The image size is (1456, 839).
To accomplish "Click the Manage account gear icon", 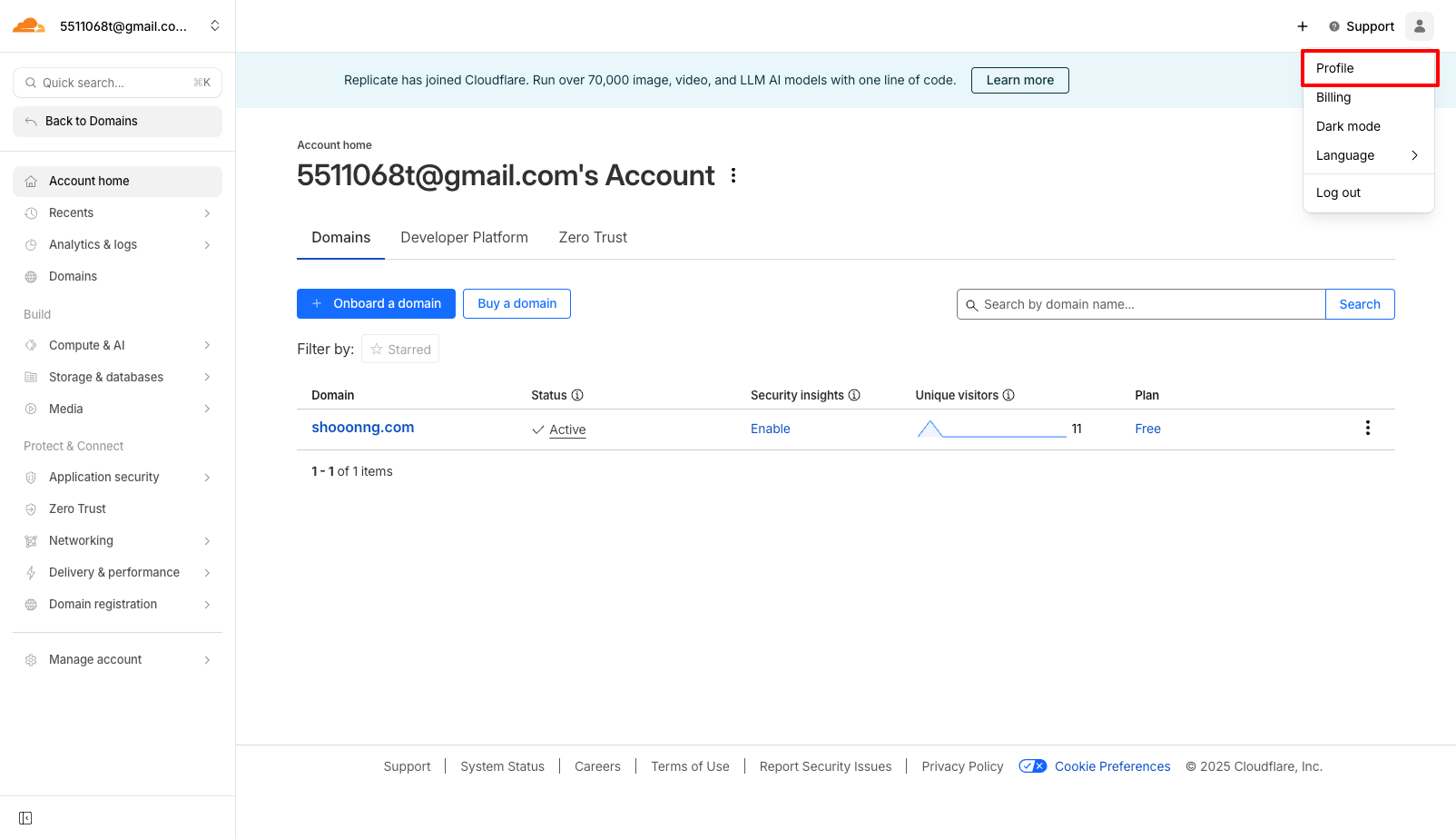I will tap(31, 660).
